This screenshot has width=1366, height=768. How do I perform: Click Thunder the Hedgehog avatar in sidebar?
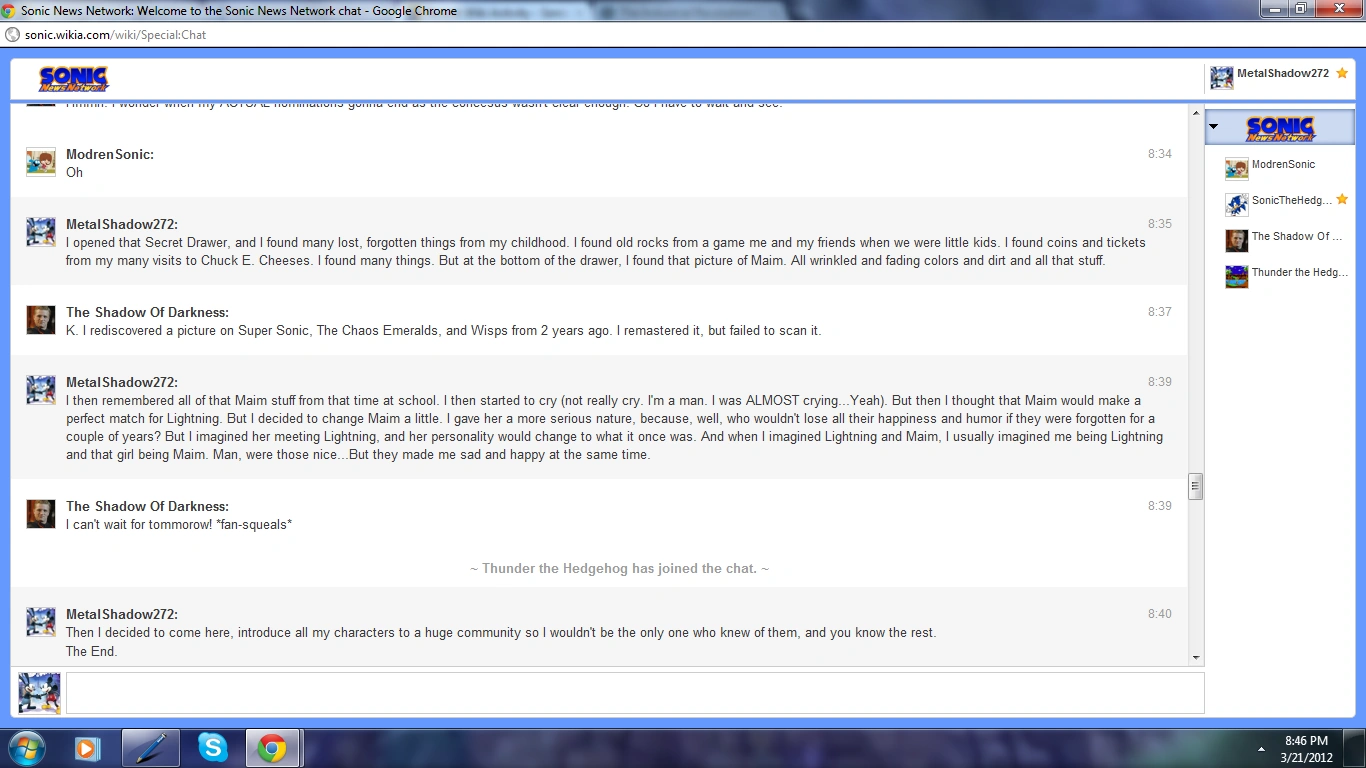[1237, 276]
